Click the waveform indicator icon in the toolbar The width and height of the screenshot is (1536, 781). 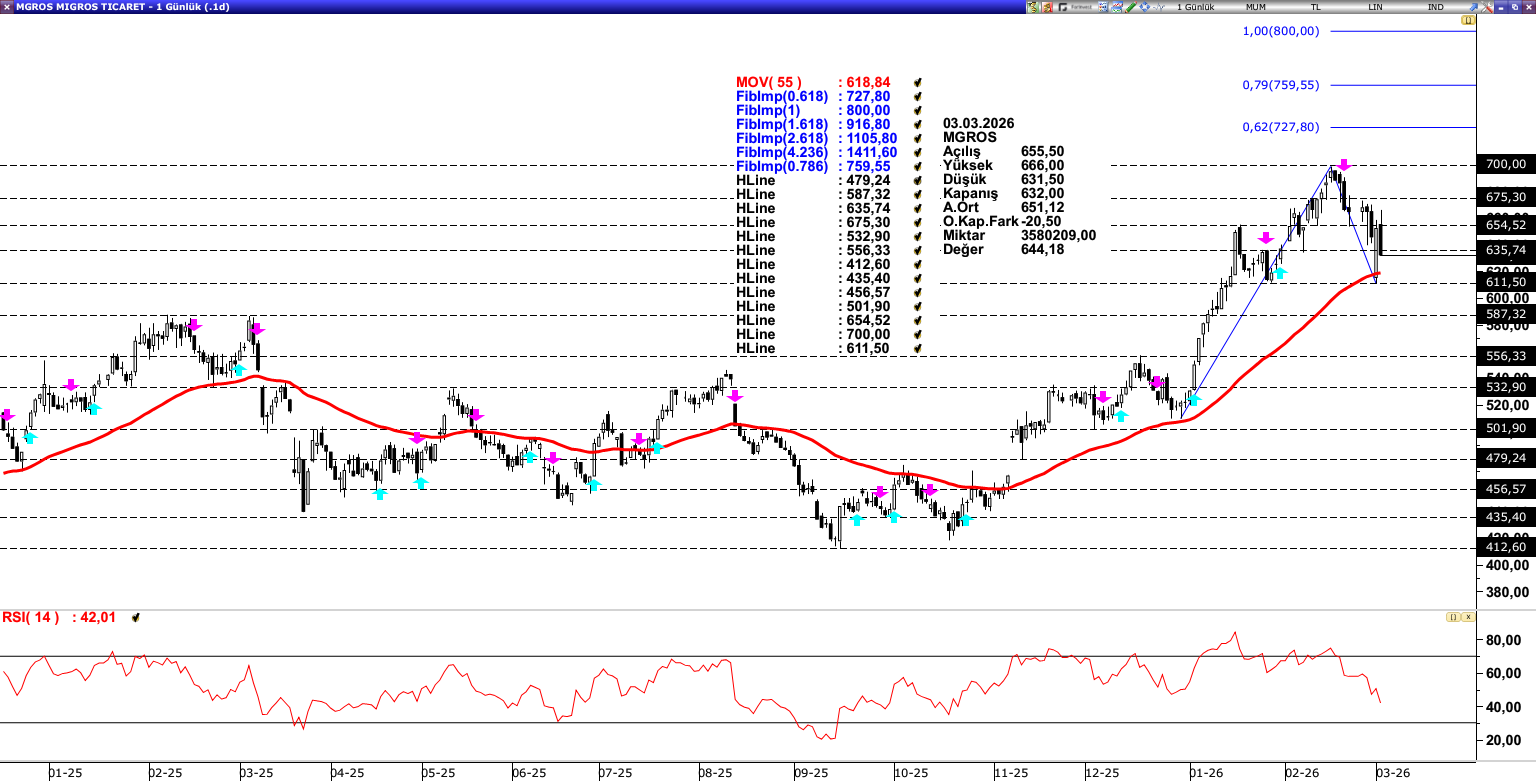tap(1159, 7)
